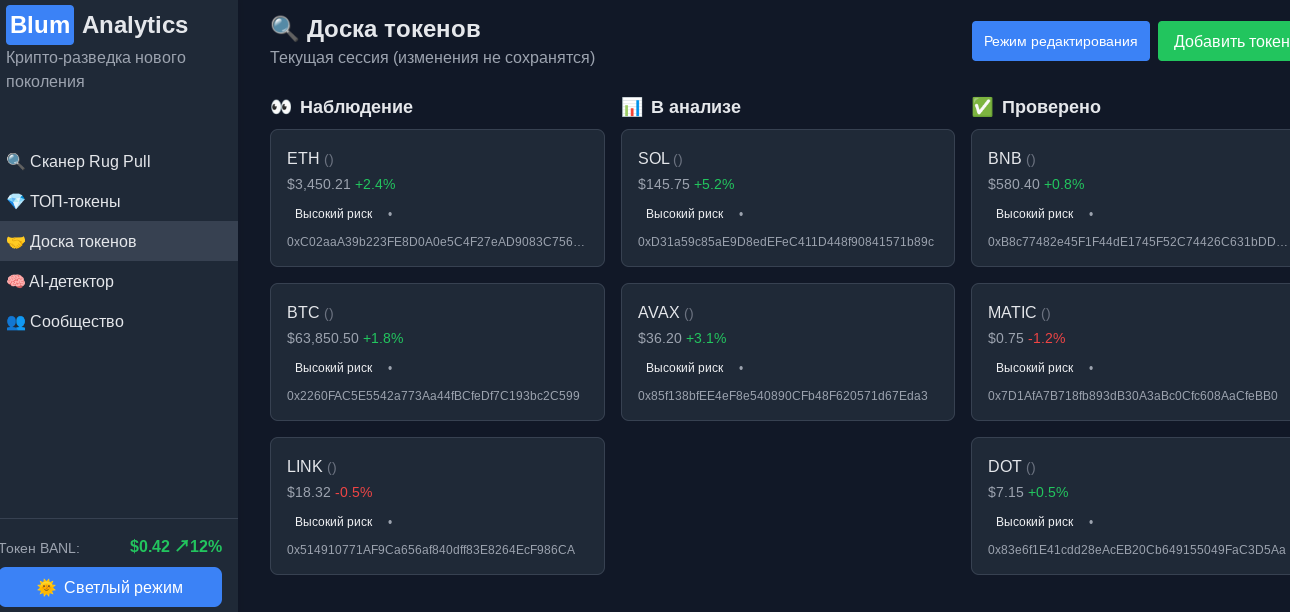
Task: Click the handshake icon beside Доска токенов
Action: point(15,241)
